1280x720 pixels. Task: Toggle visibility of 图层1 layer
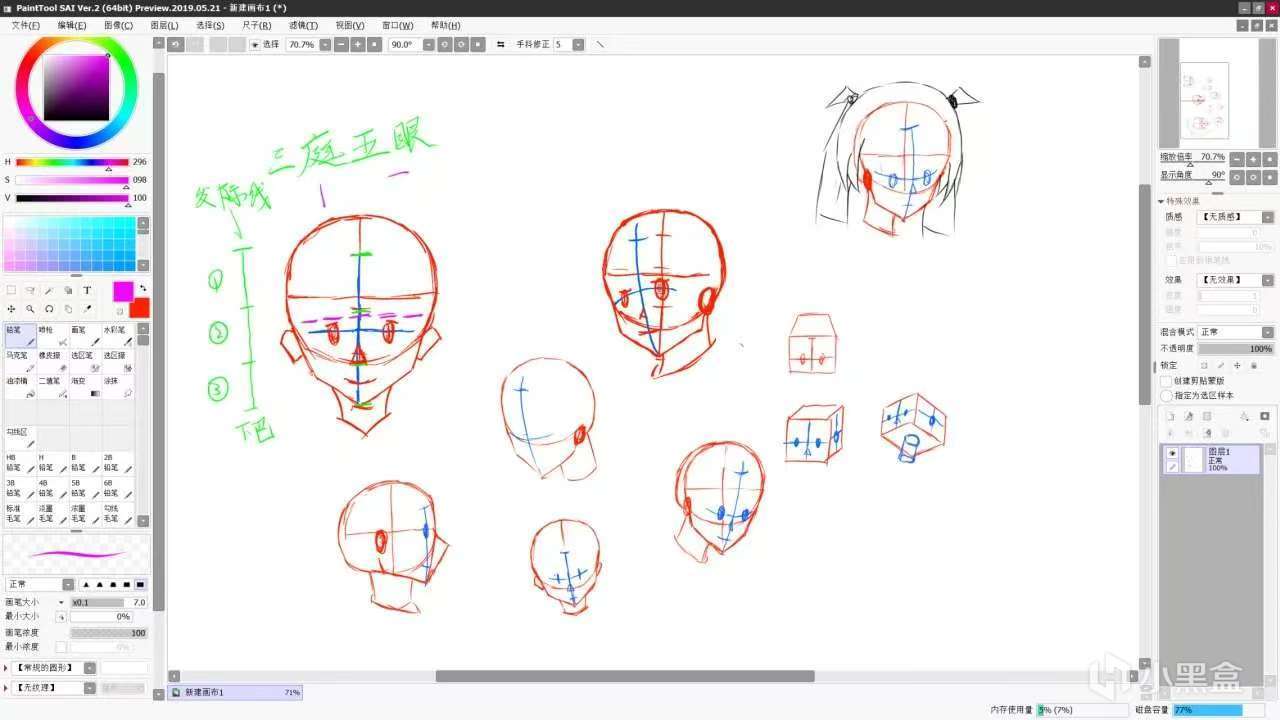[x=1172, y=453]
